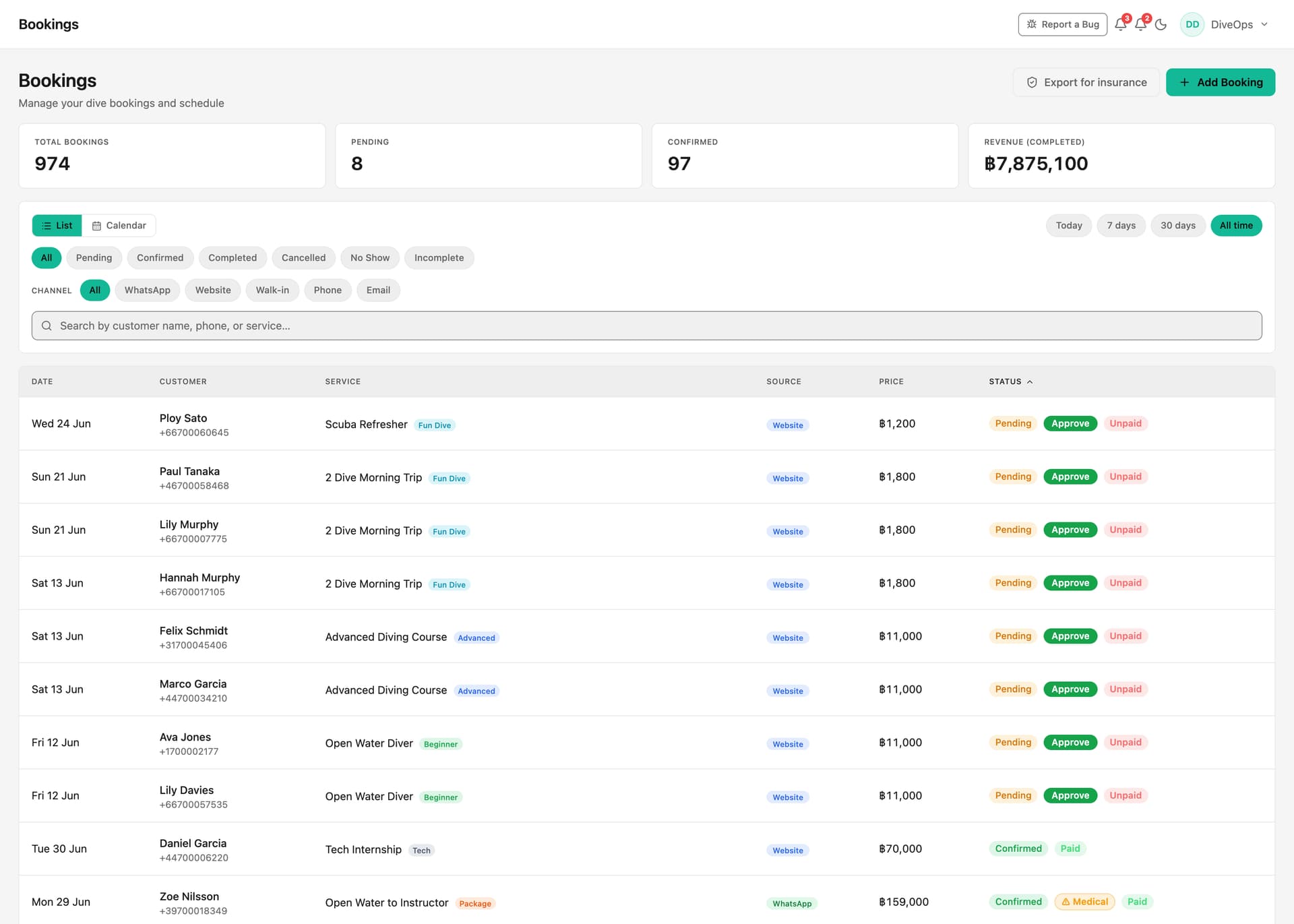This screenshot has height=924, width=1294.
Task: Click the Confirmed badge for Zoe Nilsson
Action: coord(1018,902)
